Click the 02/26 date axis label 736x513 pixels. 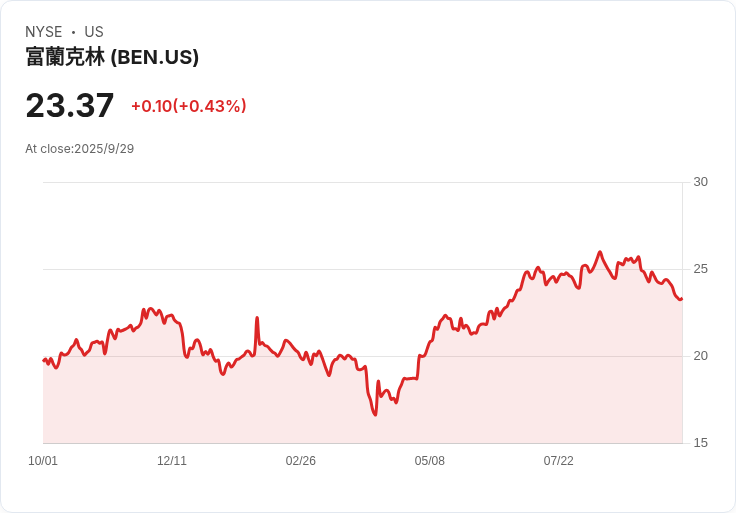[300, 460]
